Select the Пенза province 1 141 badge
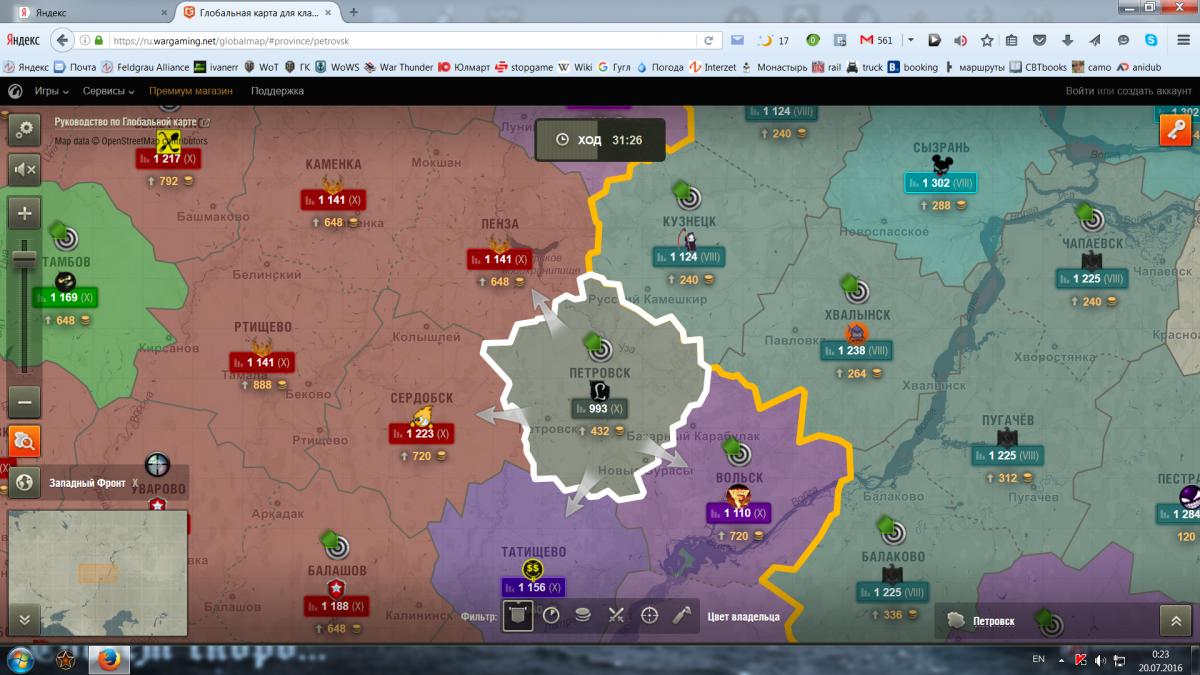The width and height of the screenshot is (1200, 675). 499,259
